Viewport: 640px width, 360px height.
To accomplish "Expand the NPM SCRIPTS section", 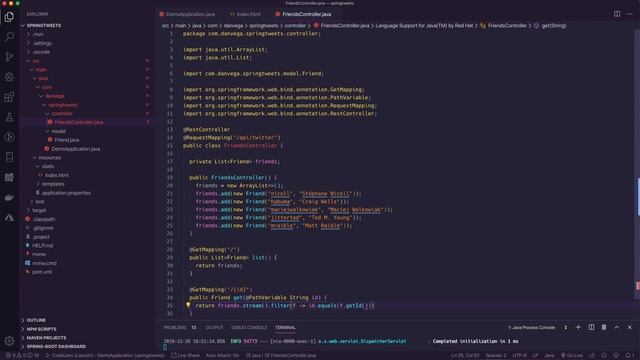I will [41, 329].
